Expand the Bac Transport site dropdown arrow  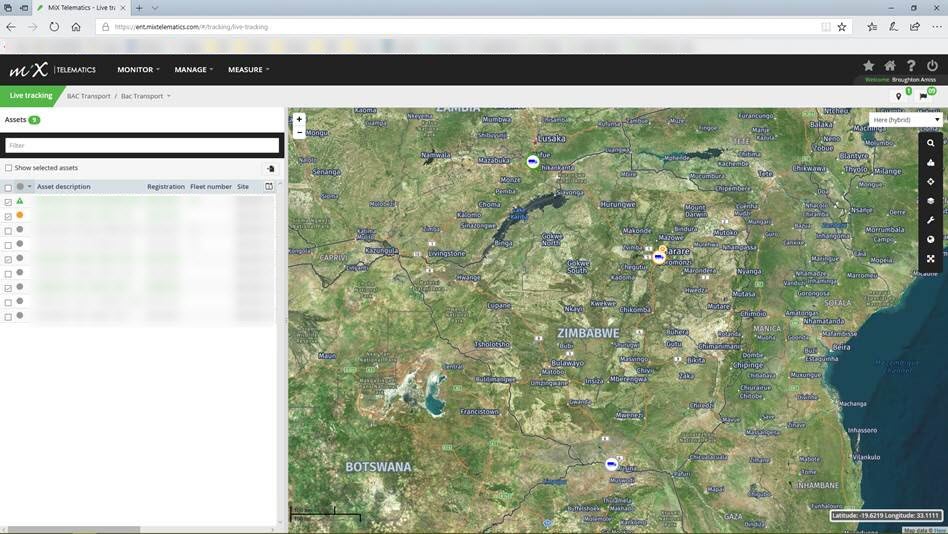(169, 96)
